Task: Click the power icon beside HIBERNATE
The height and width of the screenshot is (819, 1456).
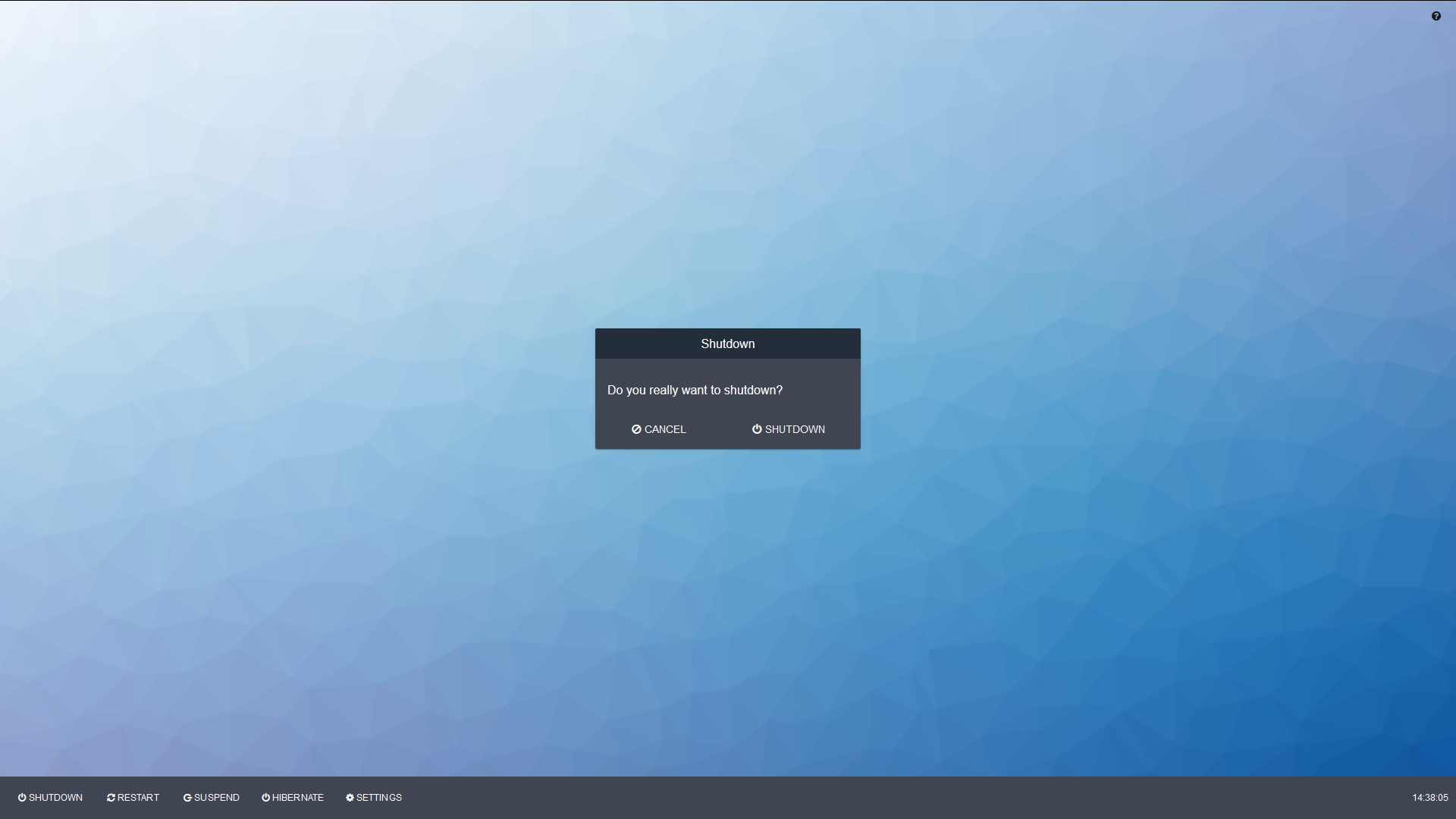Action: click(265, 798)
